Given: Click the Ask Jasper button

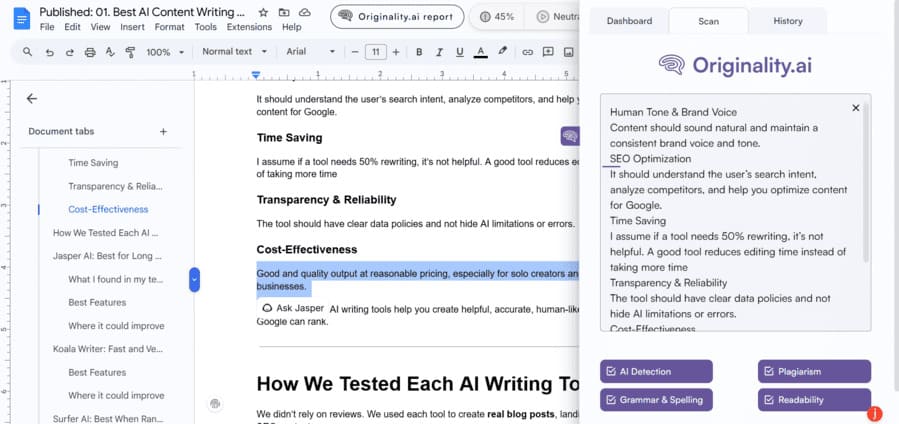Looking at the screenshot, I should point(292,308).
